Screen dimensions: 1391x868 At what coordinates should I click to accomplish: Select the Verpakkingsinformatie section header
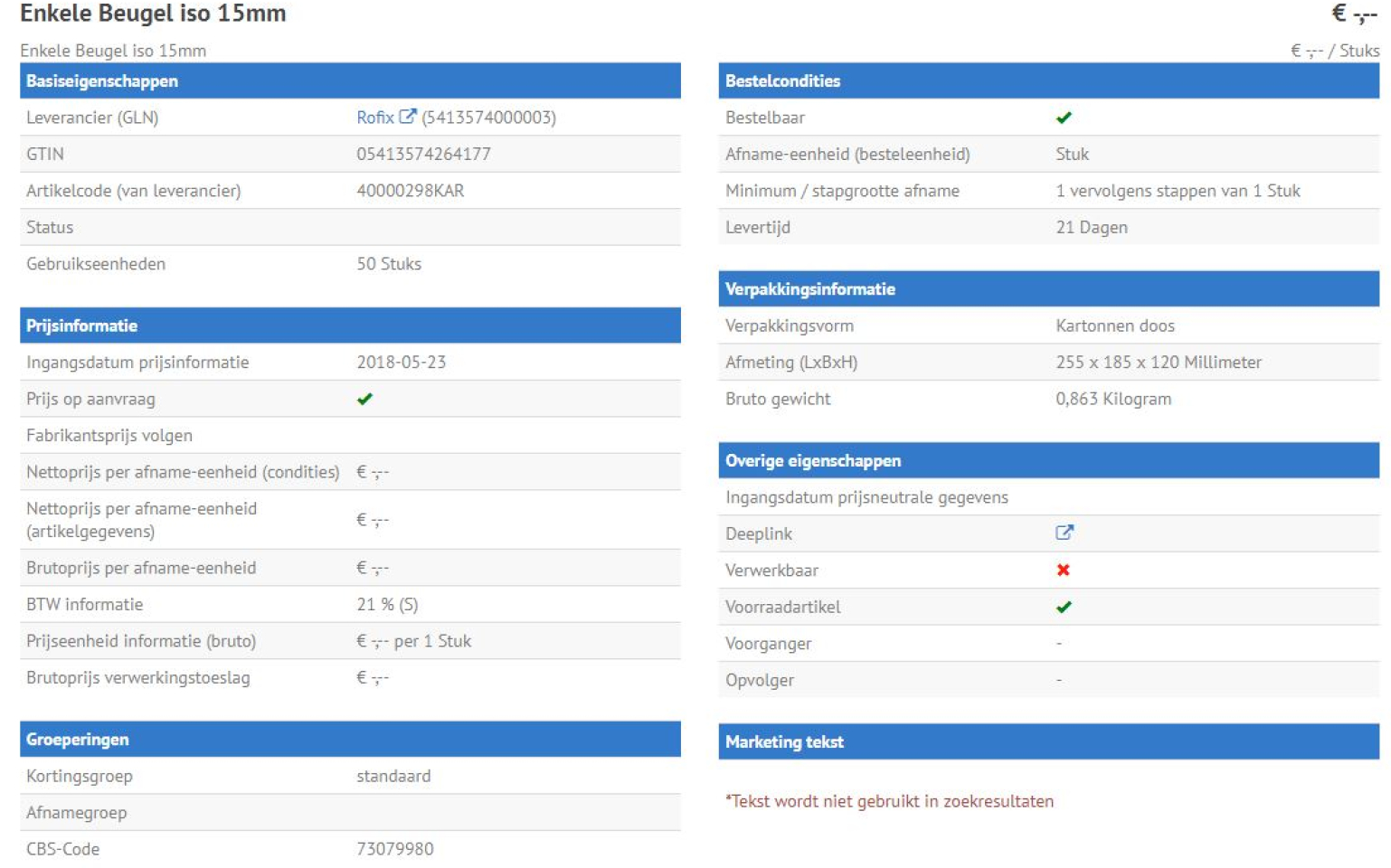[x=809, y=289]
